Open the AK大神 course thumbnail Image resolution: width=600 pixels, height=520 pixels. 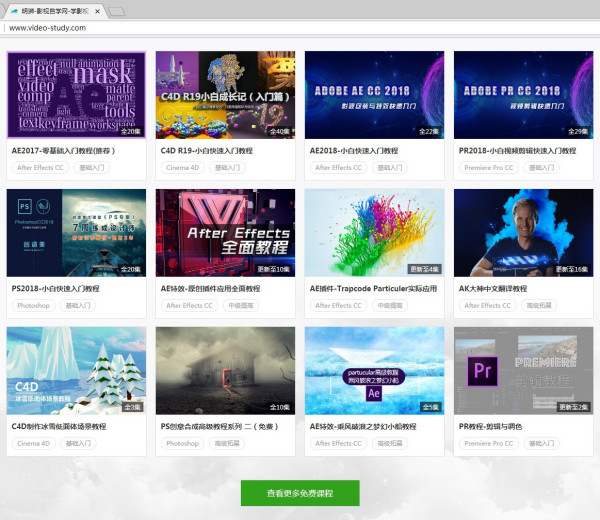coord(523,233)
